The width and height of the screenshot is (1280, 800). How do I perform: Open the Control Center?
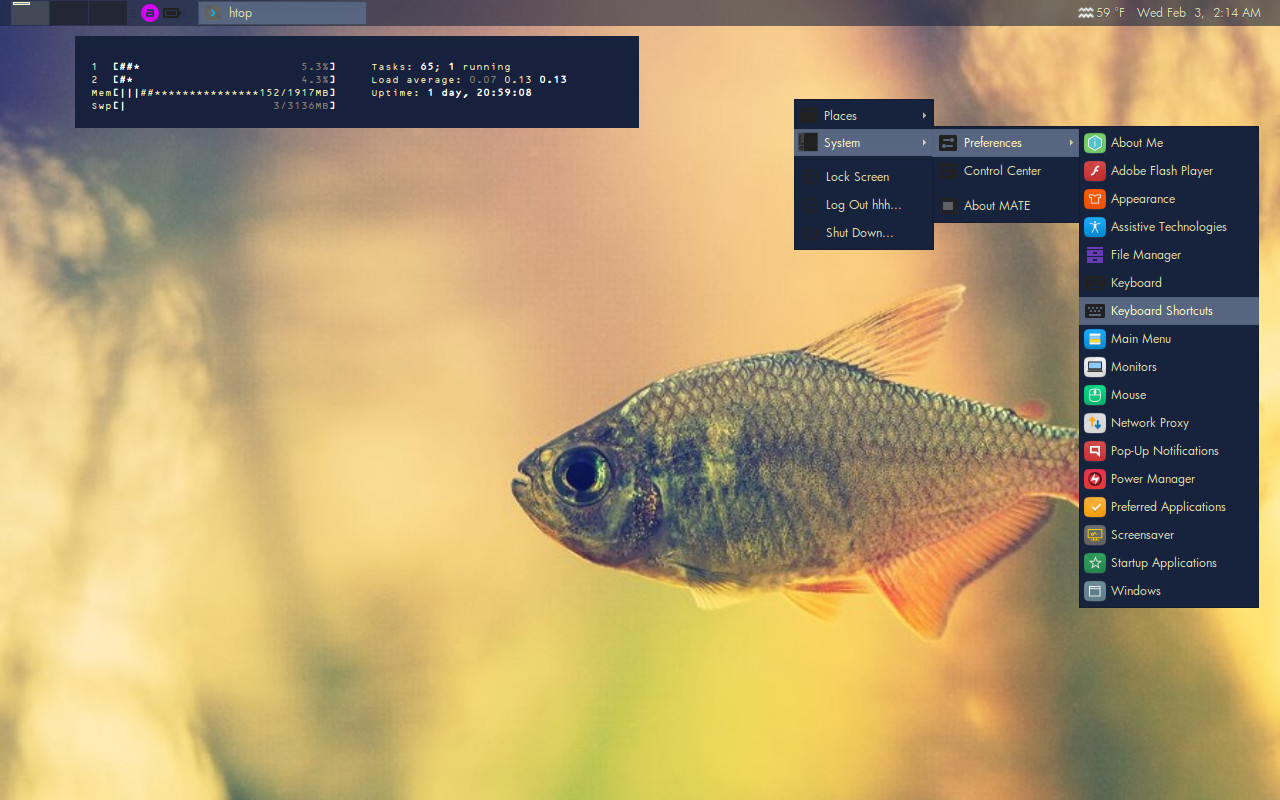point(1000,170)
